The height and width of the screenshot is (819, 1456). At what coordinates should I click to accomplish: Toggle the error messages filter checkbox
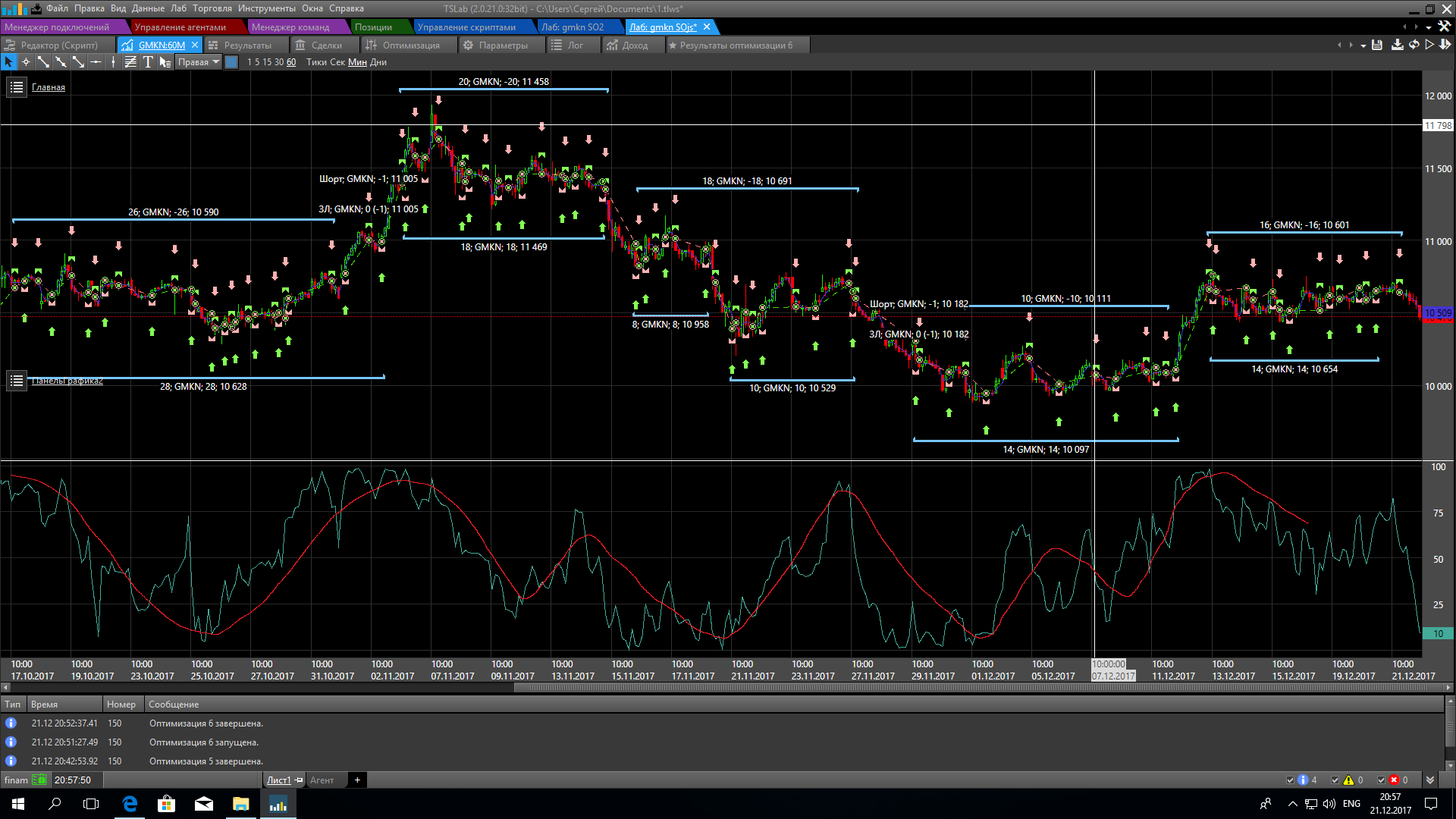tap(1381, 780)
